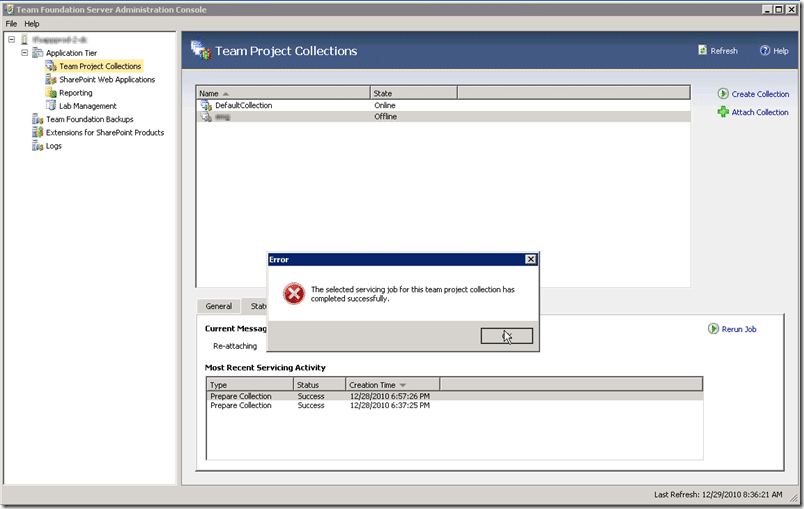Viewport: 804px width, 509px height.
Task: Open the Help menu
Action: (x=32, y=24)
